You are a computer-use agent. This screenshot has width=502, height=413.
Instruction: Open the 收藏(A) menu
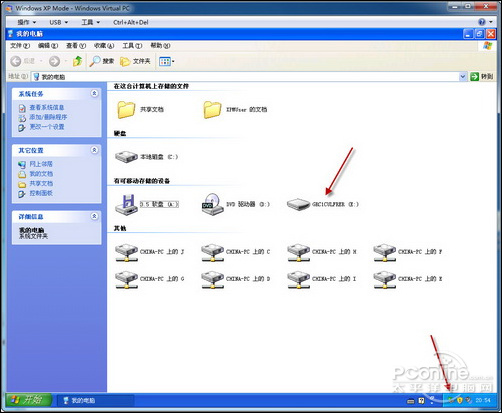(104, 46)
